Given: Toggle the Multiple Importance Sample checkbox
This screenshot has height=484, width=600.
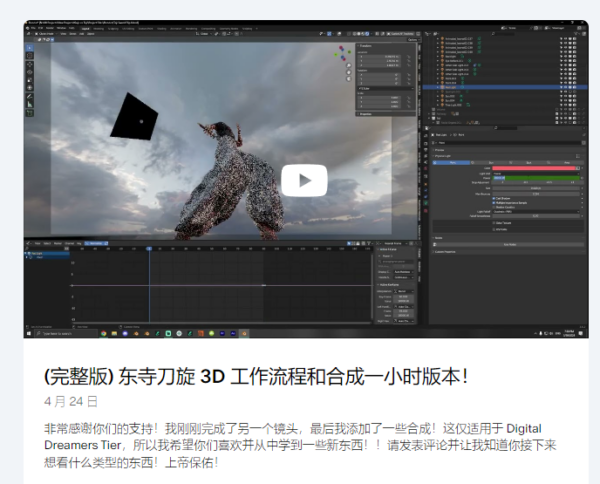Looking at the screenshot, I should pos(492,202).
